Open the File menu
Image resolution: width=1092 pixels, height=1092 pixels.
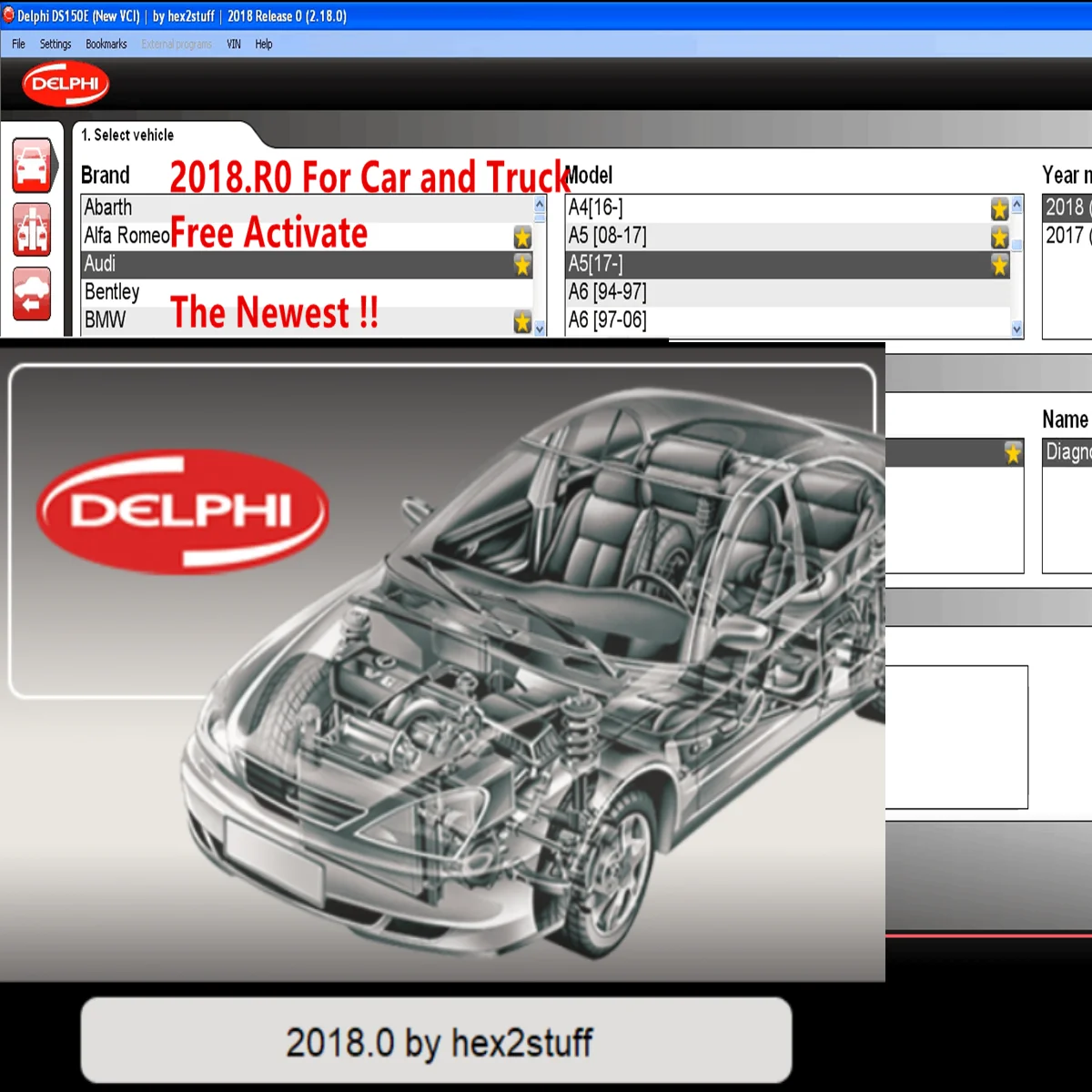17,44
